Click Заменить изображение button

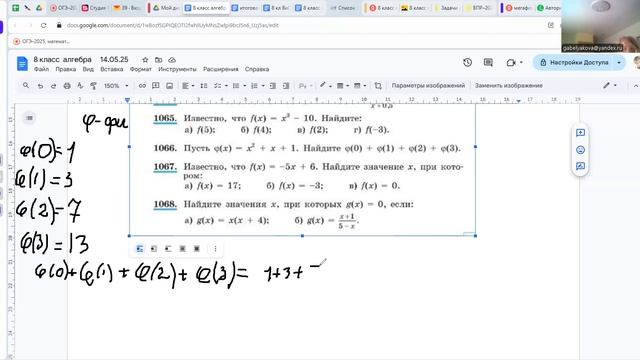[509, 86]
